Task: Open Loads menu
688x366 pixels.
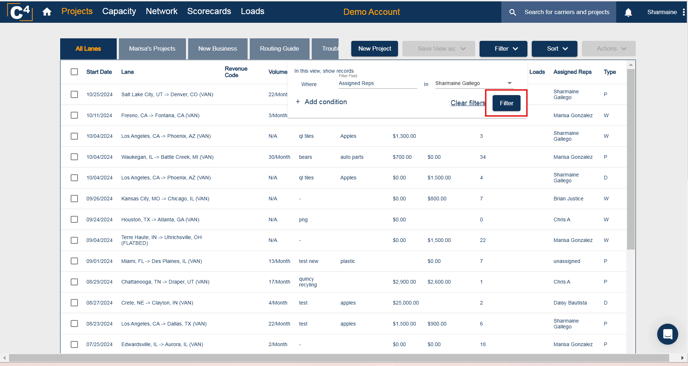Action: (x=252, y=11)
